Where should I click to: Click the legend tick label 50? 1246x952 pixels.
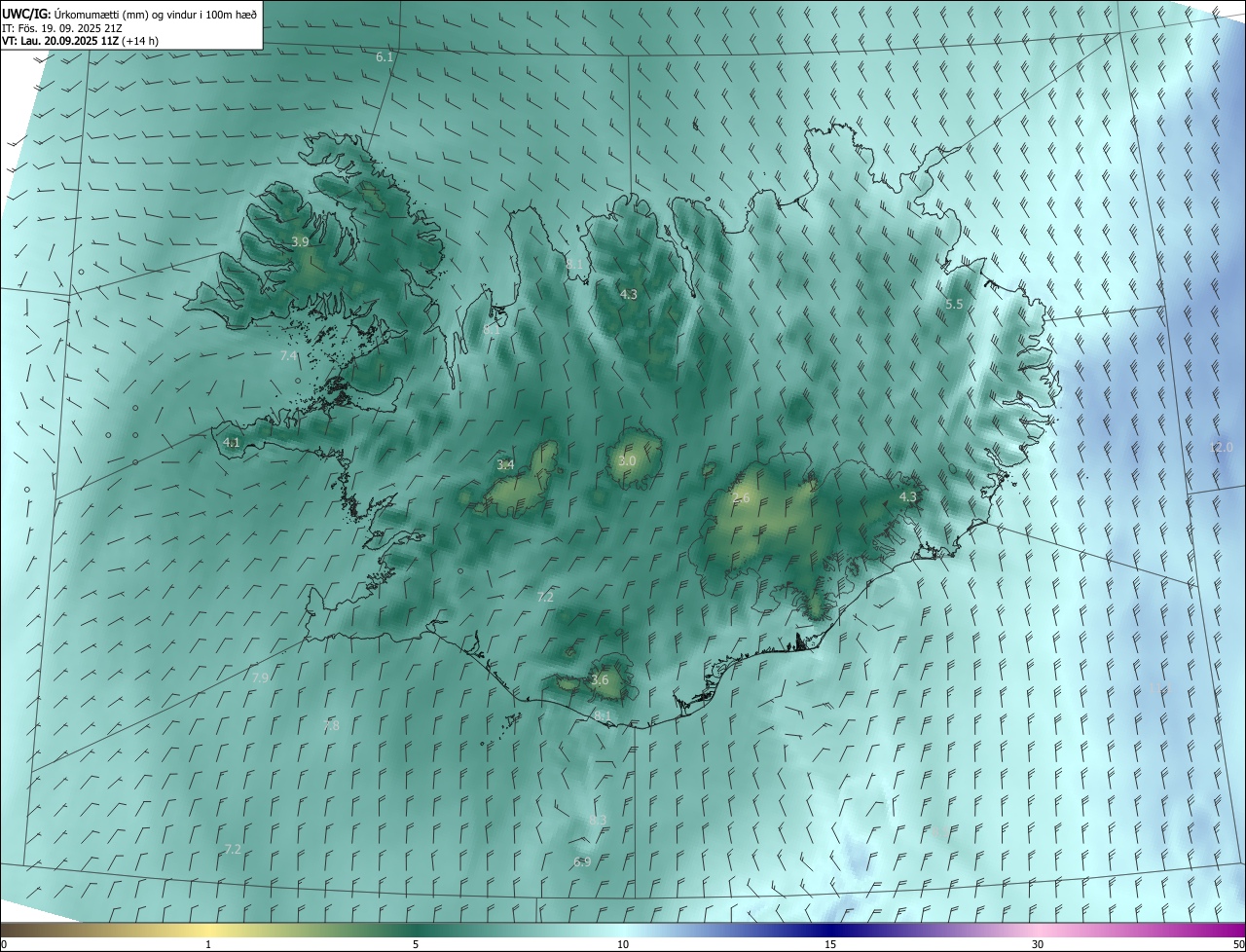pyautogui.click(x=1238, y=945)
